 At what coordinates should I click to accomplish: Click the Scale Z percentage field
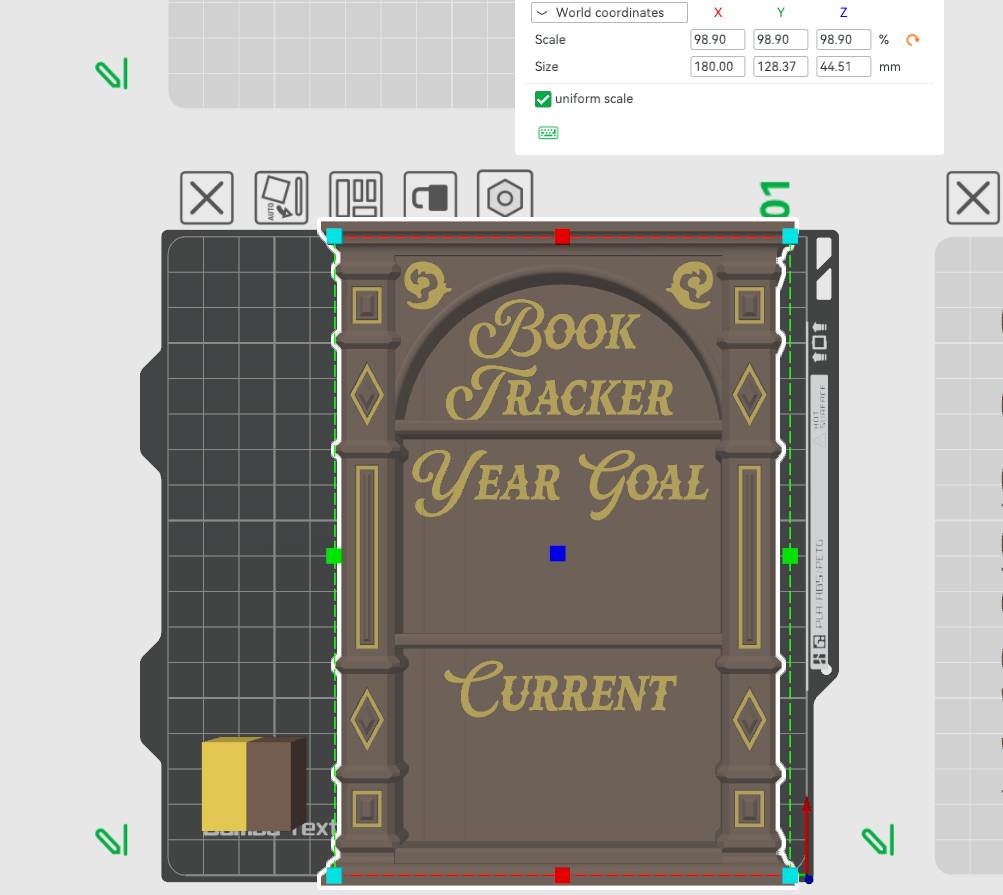pyautogui.click(x=843, y=40)
